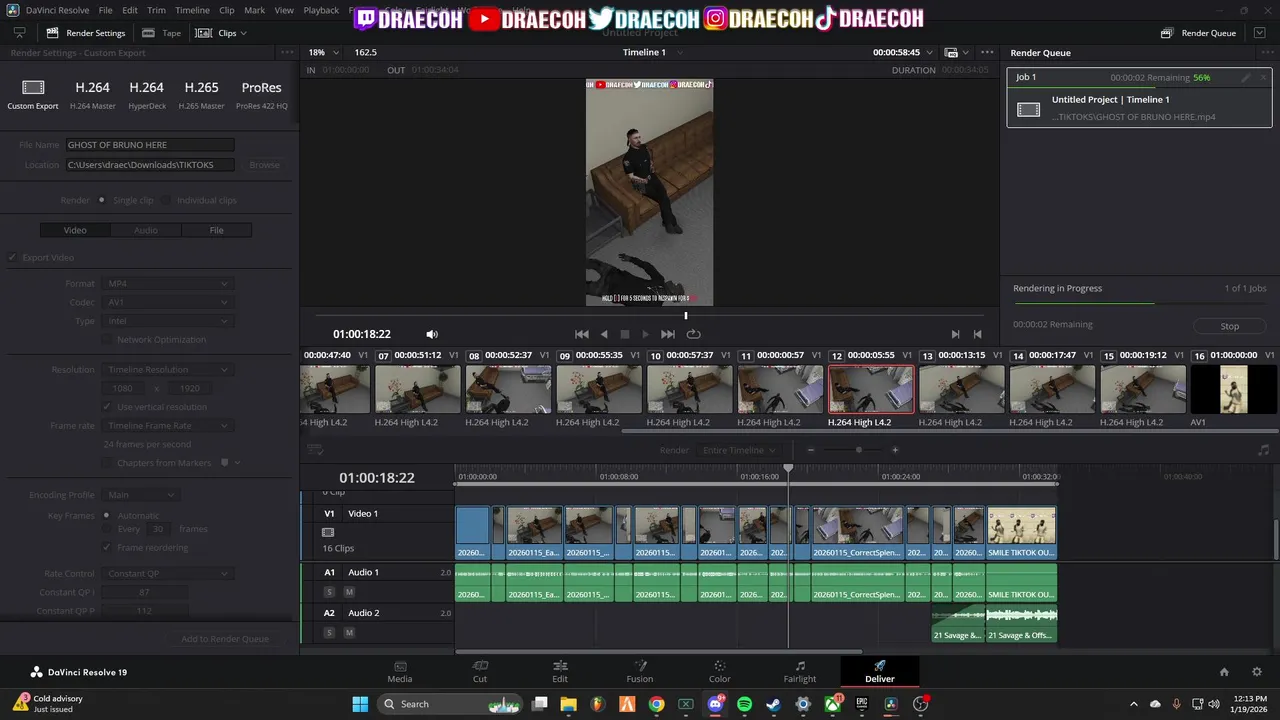Open the Encoding Profile Main dropdown

point(141,495)
